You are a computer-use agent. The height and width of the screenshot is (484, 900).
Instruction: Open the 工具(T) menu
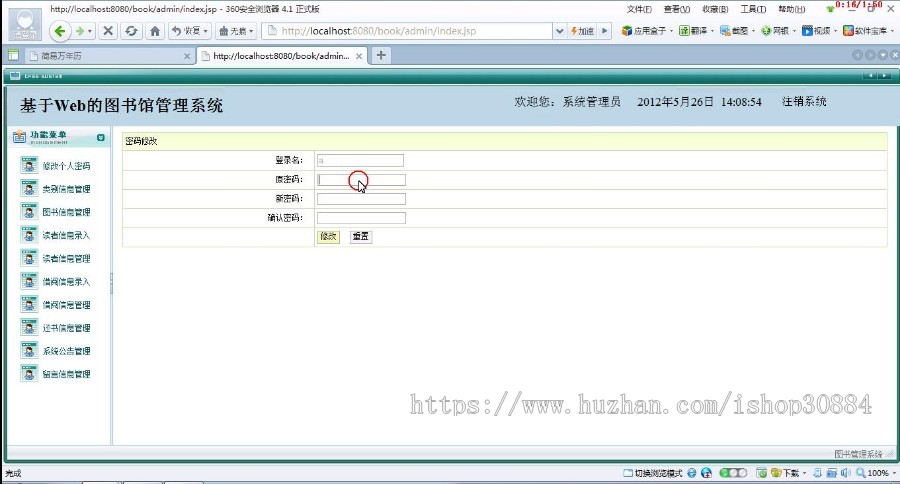pos(753,9)
